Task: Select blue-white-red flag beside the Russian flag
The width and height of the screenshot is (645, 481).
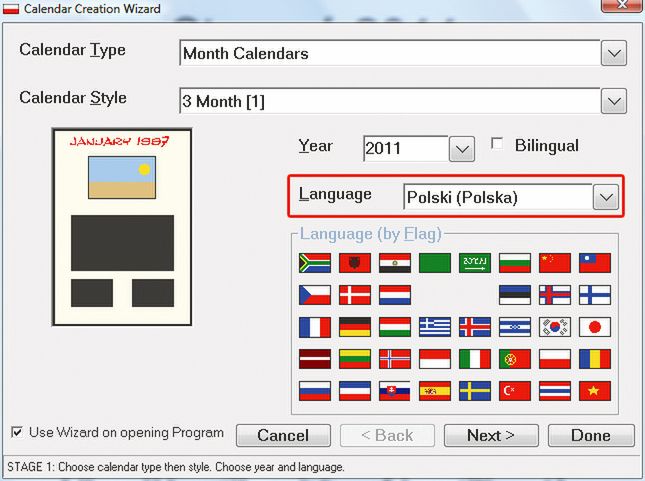Action: click(x=355, y=391)
